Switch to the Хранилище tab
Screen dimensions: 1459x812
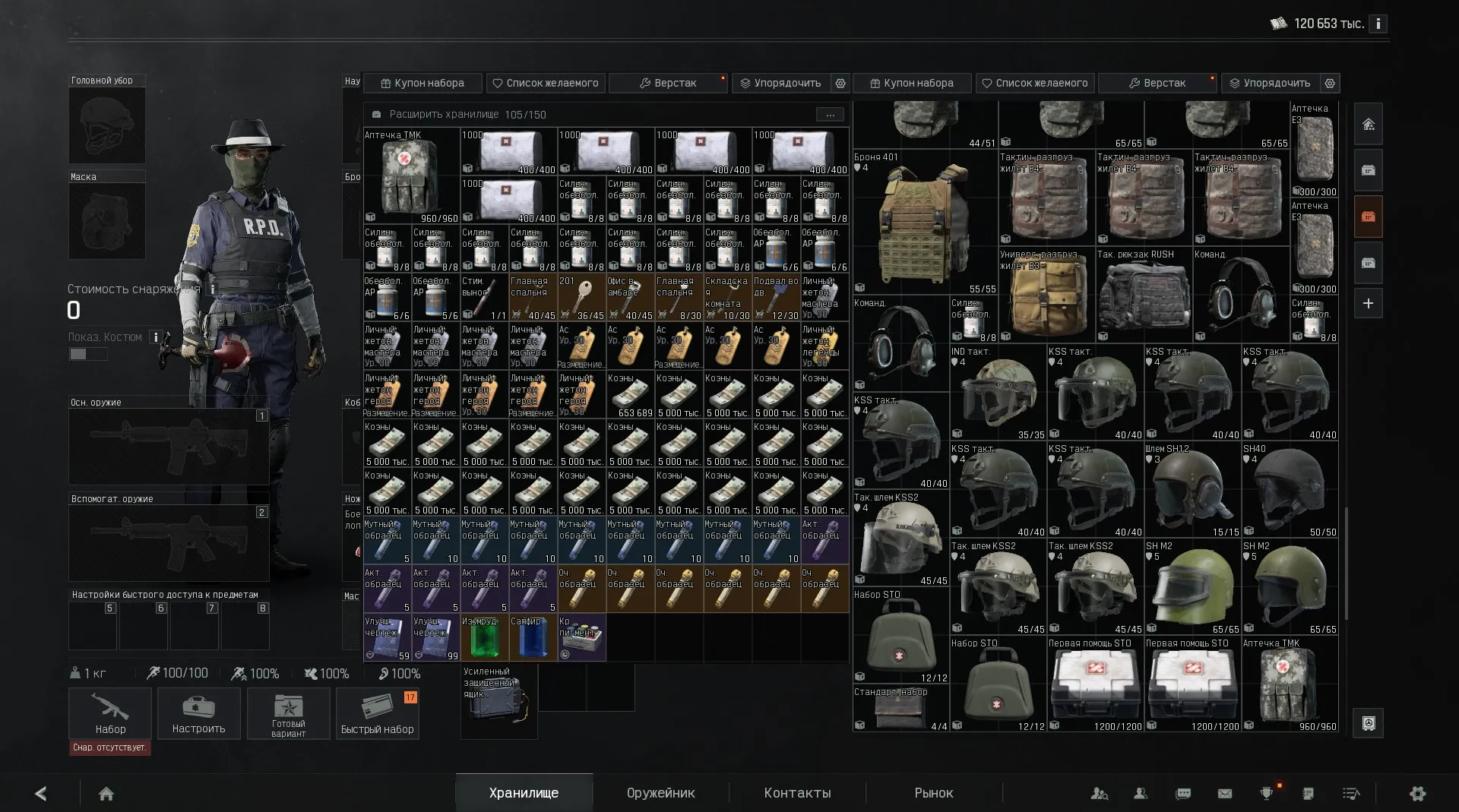coord(524,793)
